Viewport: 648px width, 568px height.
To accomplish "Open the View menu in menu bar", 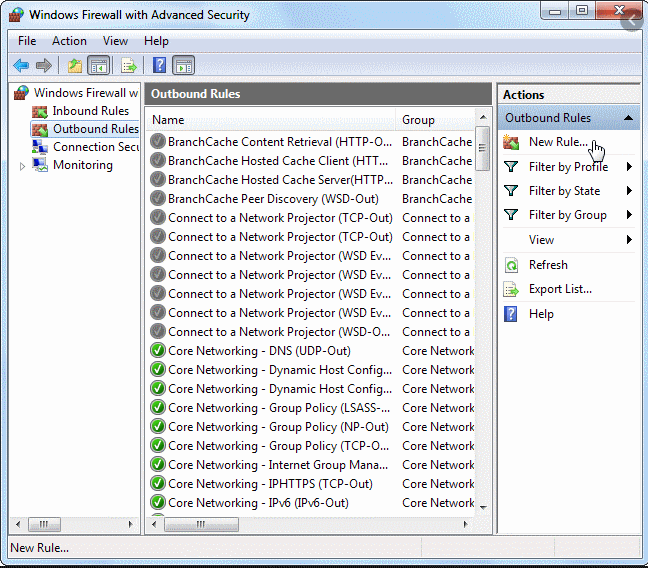I will 115,41.
